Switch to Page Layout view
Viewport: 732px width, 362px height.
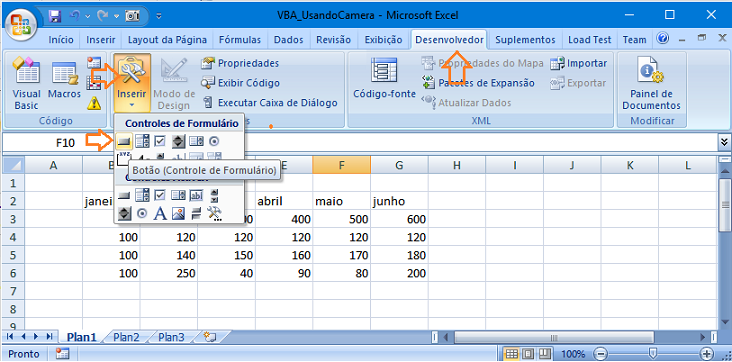[529, 353]
